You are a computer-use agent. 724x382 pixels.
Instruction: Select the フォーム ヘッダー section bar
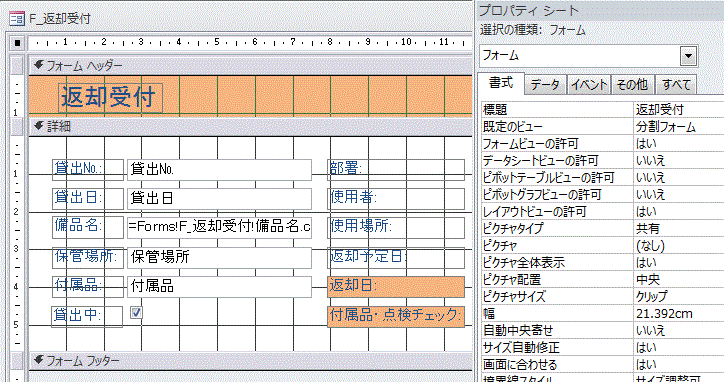click(251, 66)
